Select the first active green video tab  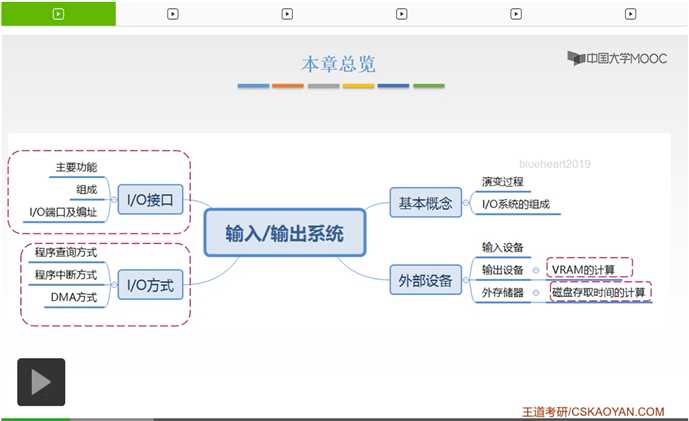coord(58,14)
